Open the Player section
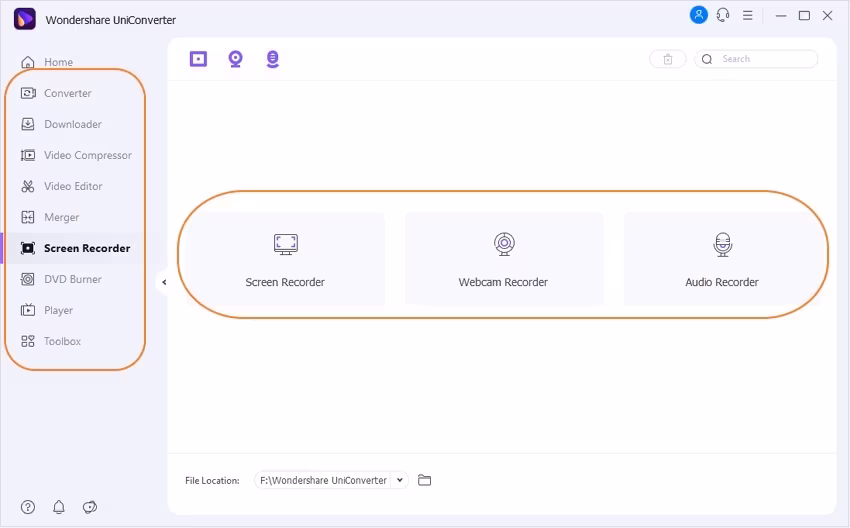The width and height of the screenshot is (850, 528). pyautogui.click(x=47, y=310)
